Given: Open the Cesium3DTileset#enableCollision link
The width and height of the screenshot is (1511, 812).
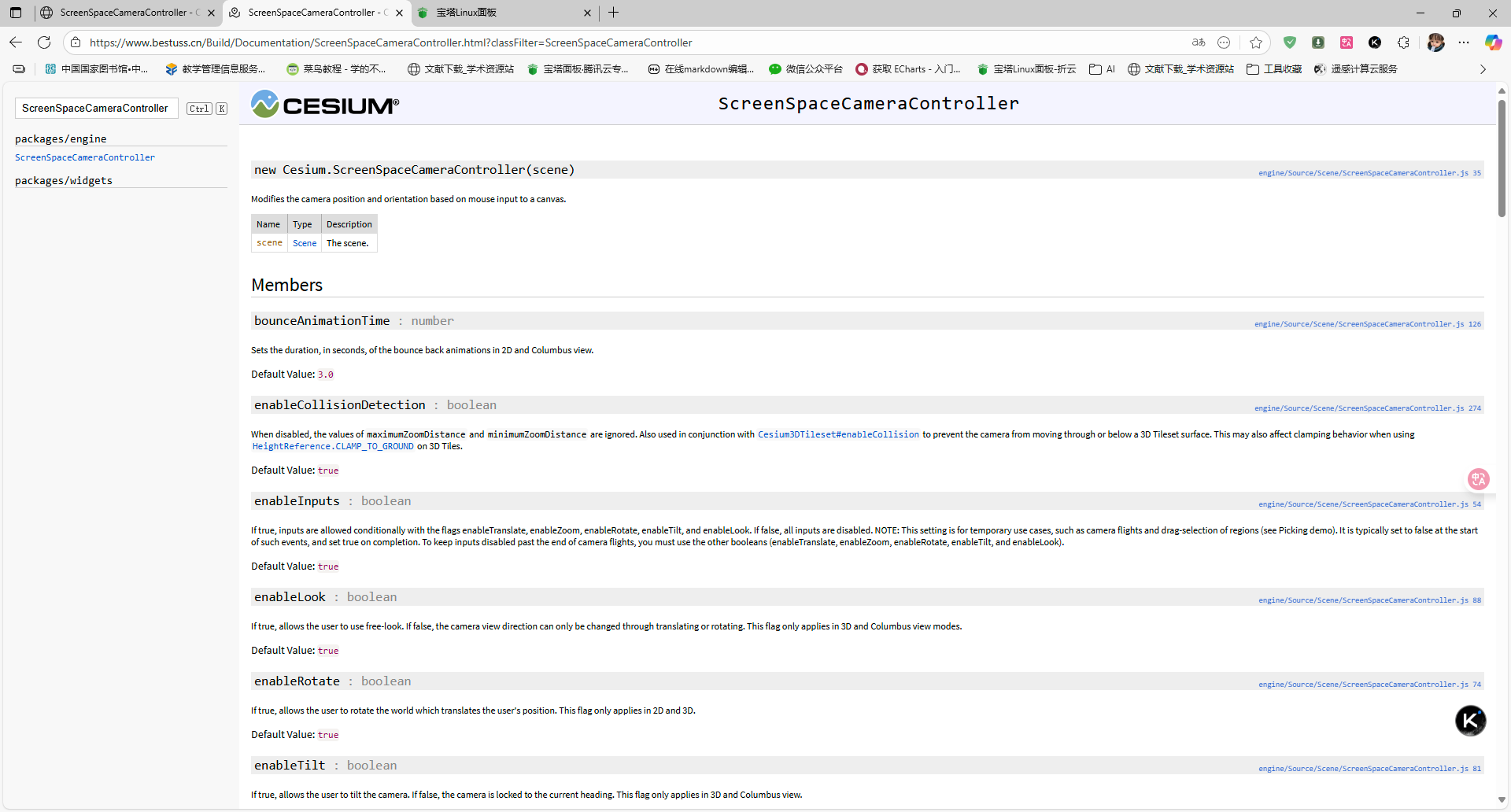Looking at the screenshot, I should tap(838, 434).
